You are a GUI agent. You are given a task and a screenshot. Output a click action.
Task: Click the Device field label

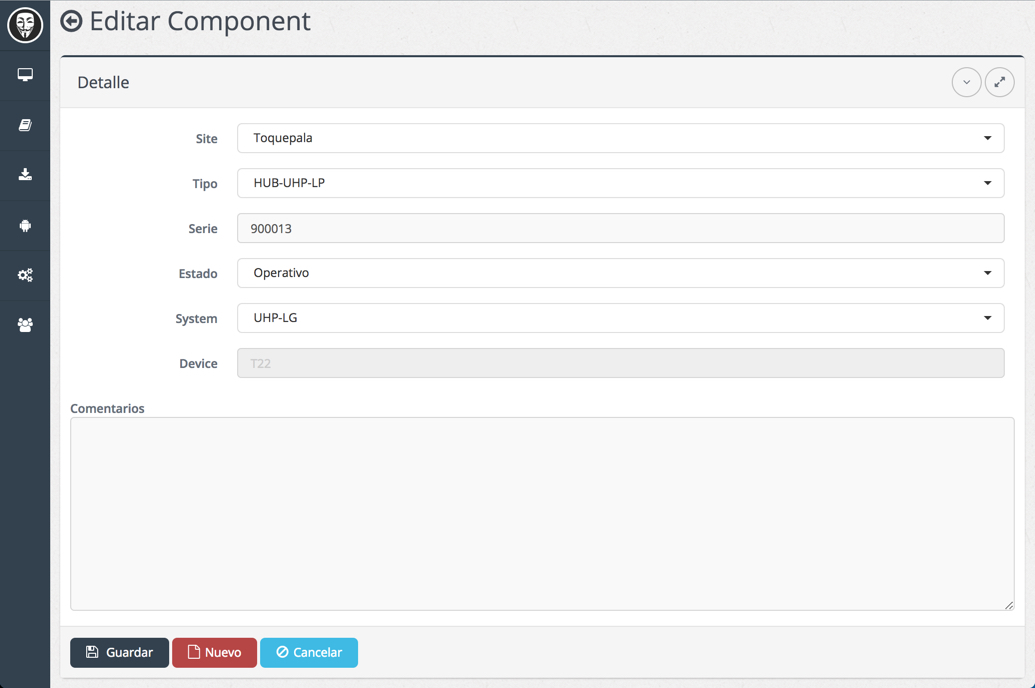198,363
